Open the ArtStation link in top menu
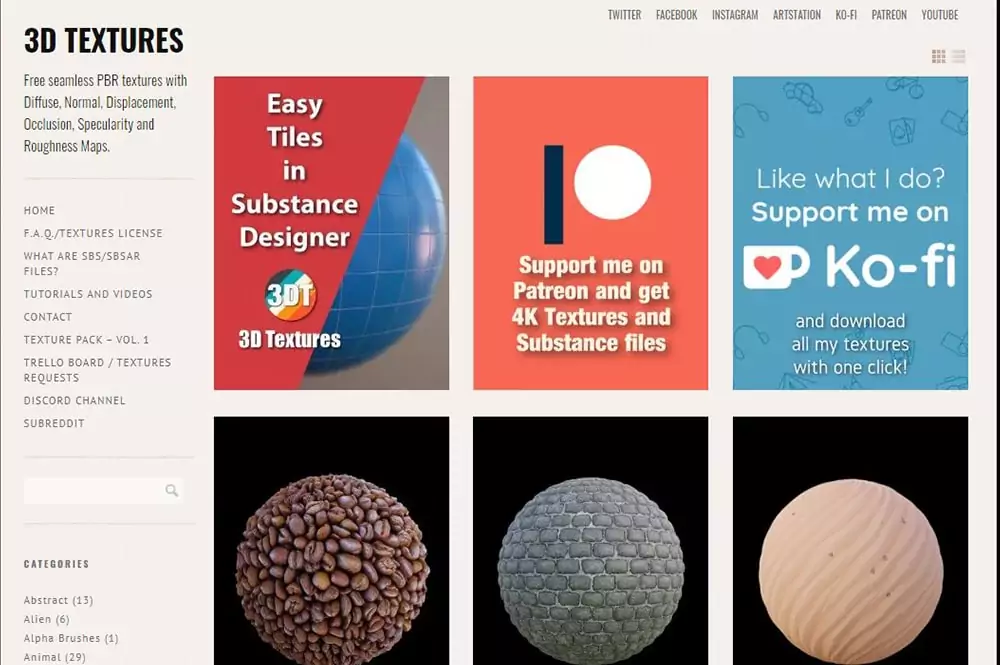The width and height of the screenshot is (1000, 665). pos(797,15)
